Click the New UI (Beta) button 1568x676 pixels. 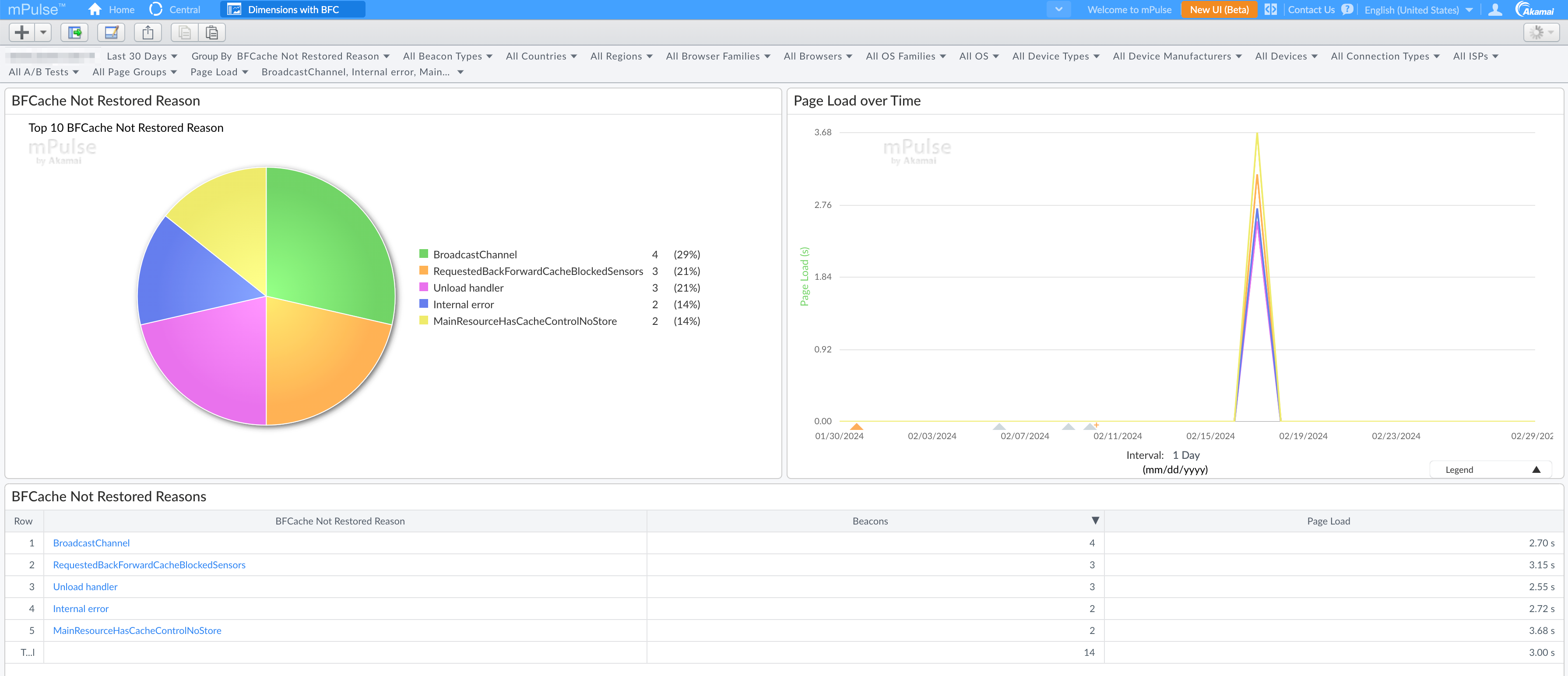pyautogui.click(x=1219, y=10)
